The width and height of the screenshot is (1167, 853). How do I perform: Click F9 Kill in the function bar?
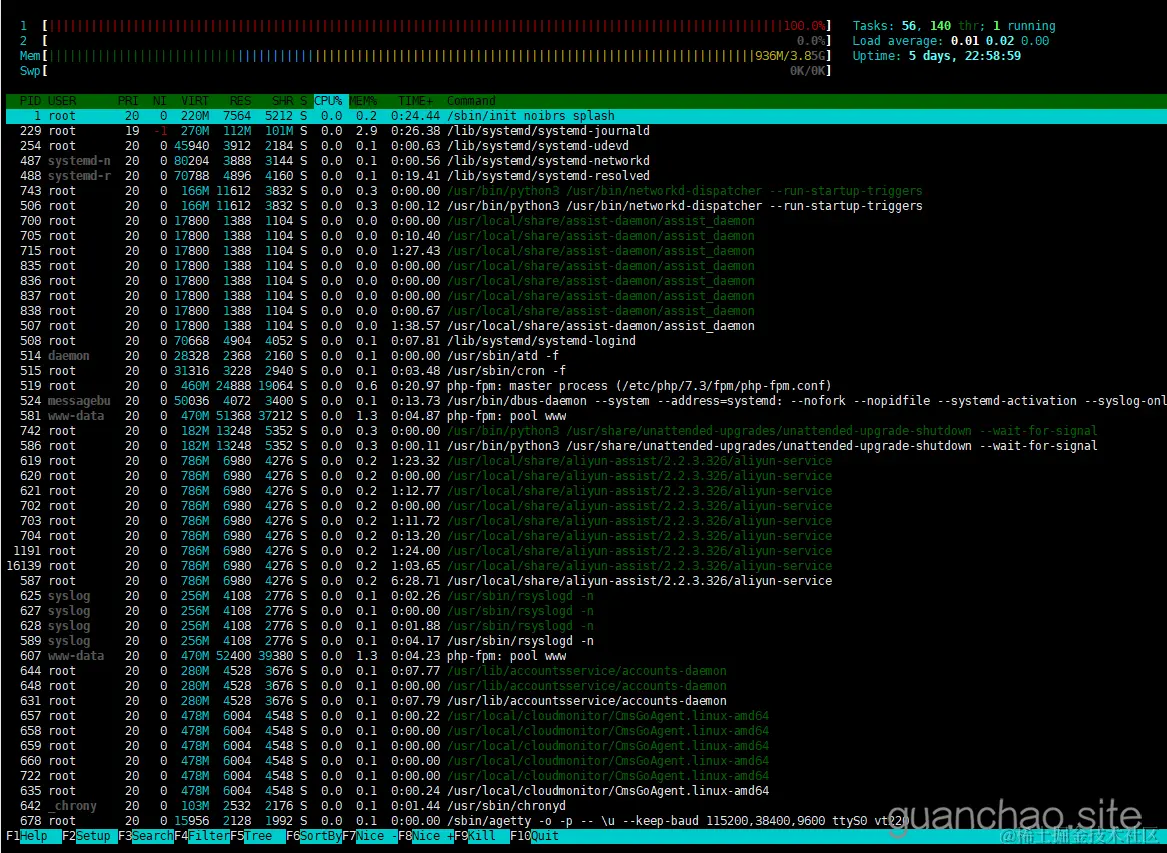coord(482,836)
